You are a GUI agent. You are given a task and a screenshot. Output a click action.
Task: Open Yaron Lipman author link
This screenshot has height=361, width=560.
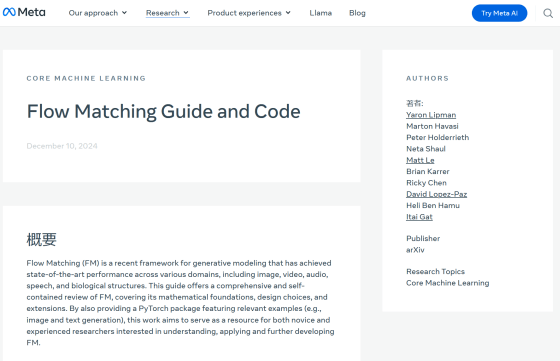pos(431,115)
